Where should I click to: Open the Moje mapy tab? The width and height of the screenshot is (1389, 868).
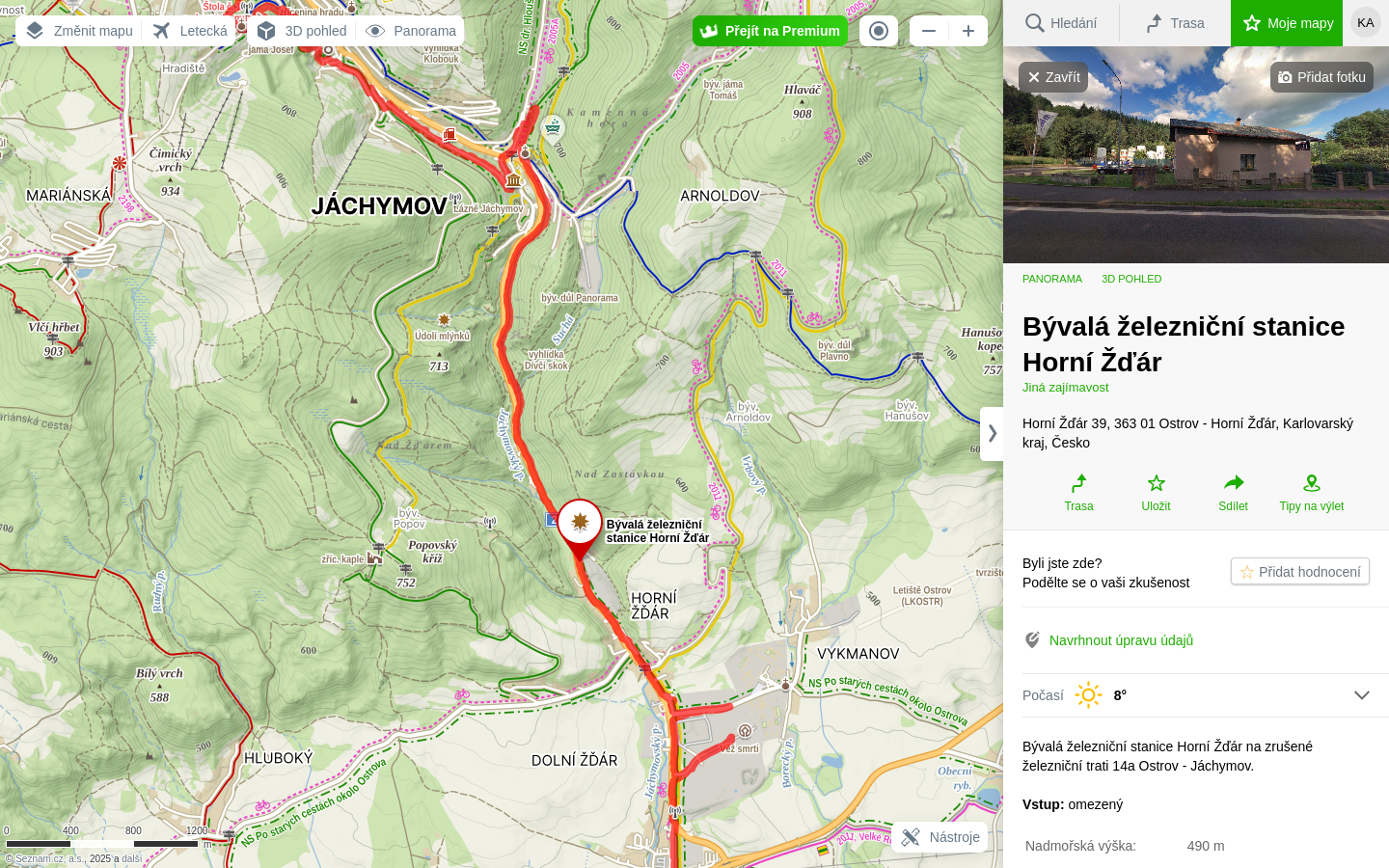[x=1287, y=23]
